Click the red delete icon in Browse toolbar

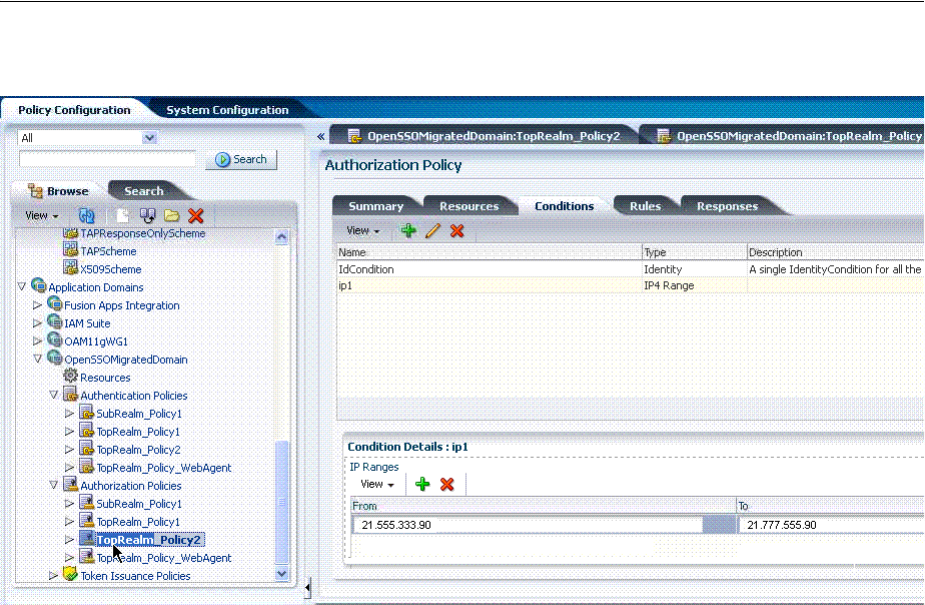(x=196, y=216)
